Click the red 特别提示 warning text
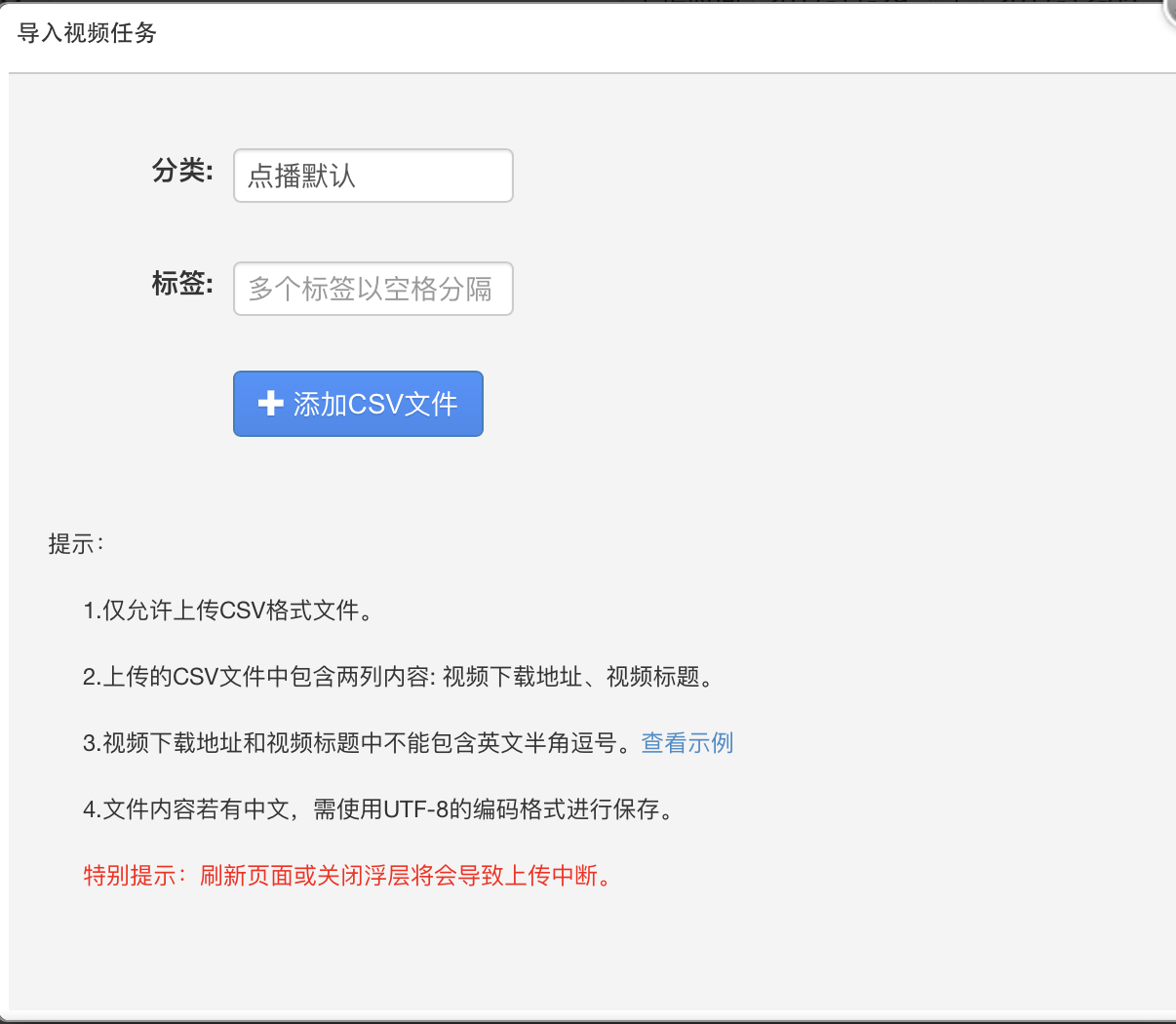Image resolution: width=1176 pixels, height=1024 pixels. tap(349, 876)
